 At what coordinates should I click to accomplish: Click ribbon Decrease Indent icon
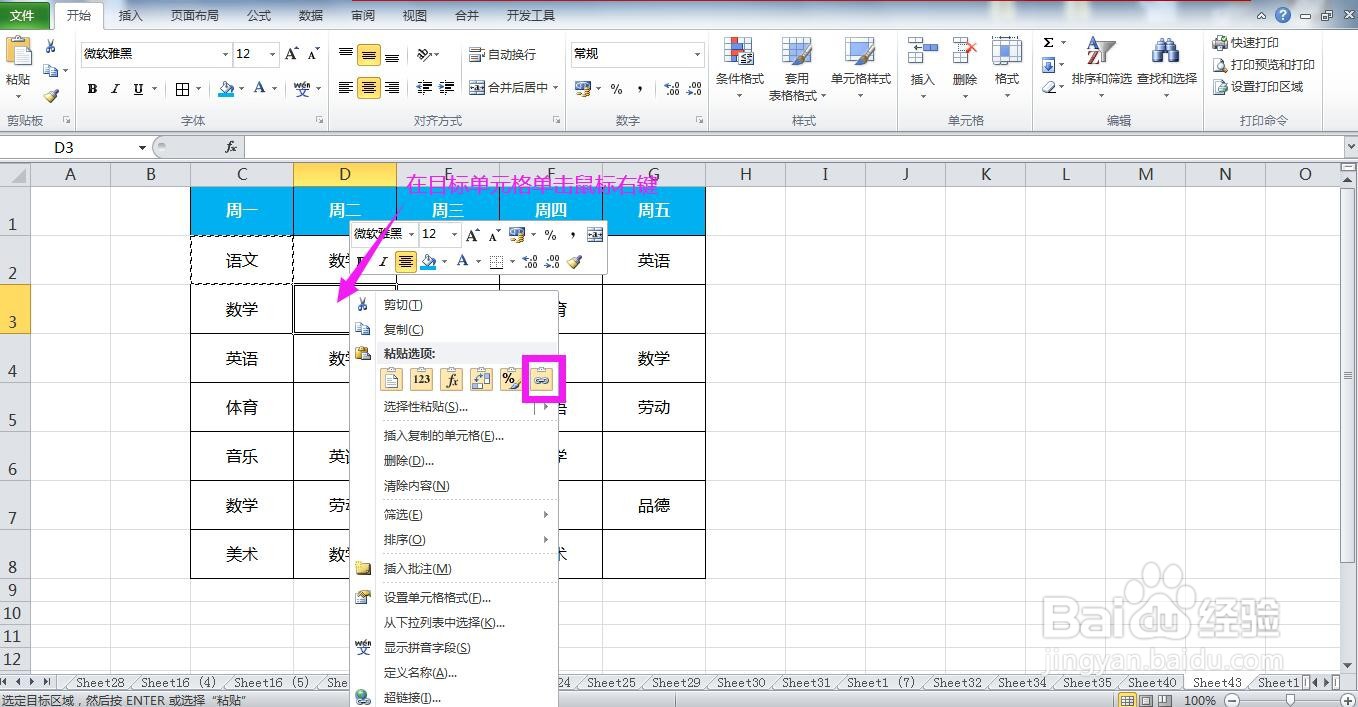(x=423, y=88)
